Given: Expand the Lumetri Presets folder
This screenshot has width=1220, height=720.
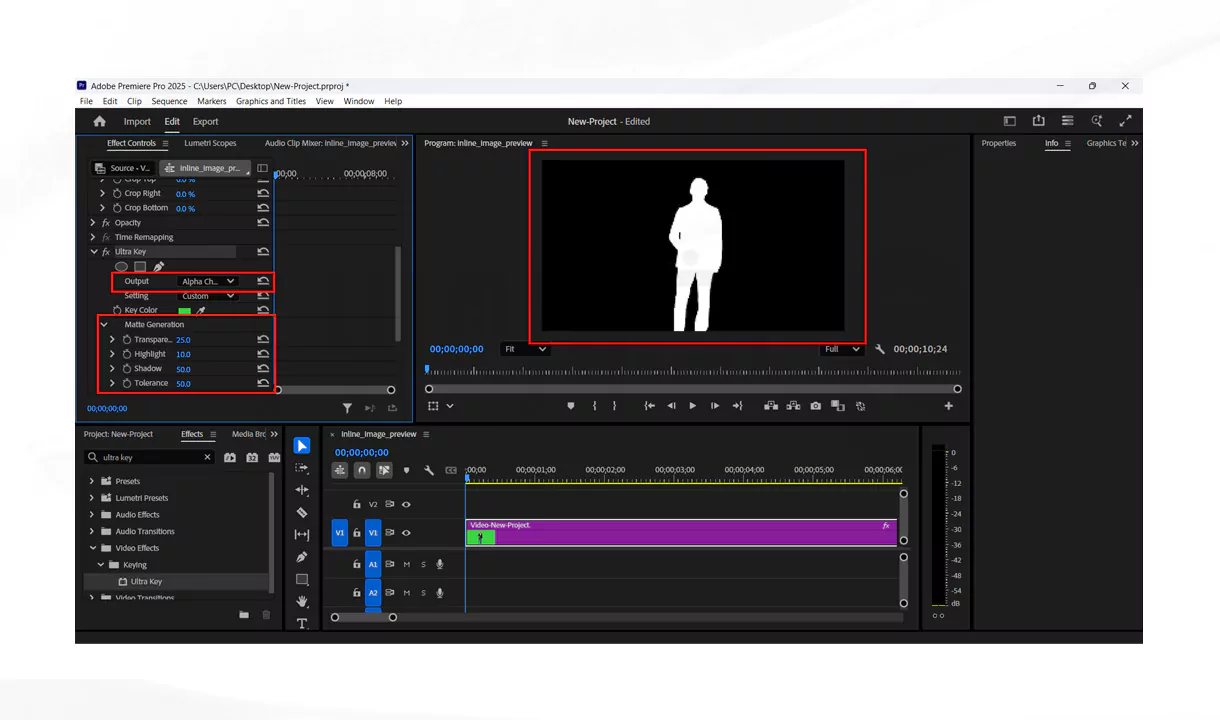Looking at the screenshot, I should click(x=92, y=498).
